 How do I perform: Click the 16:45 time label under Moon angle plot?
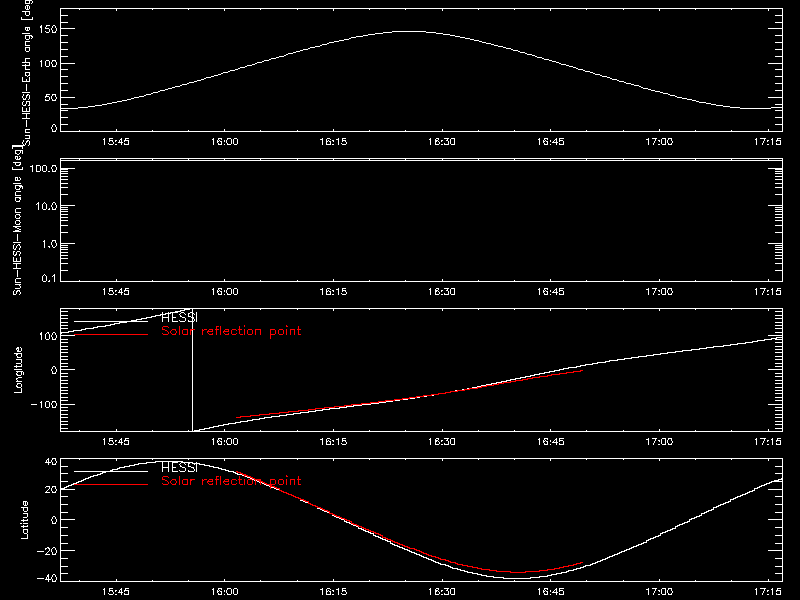tap(551, 292)
